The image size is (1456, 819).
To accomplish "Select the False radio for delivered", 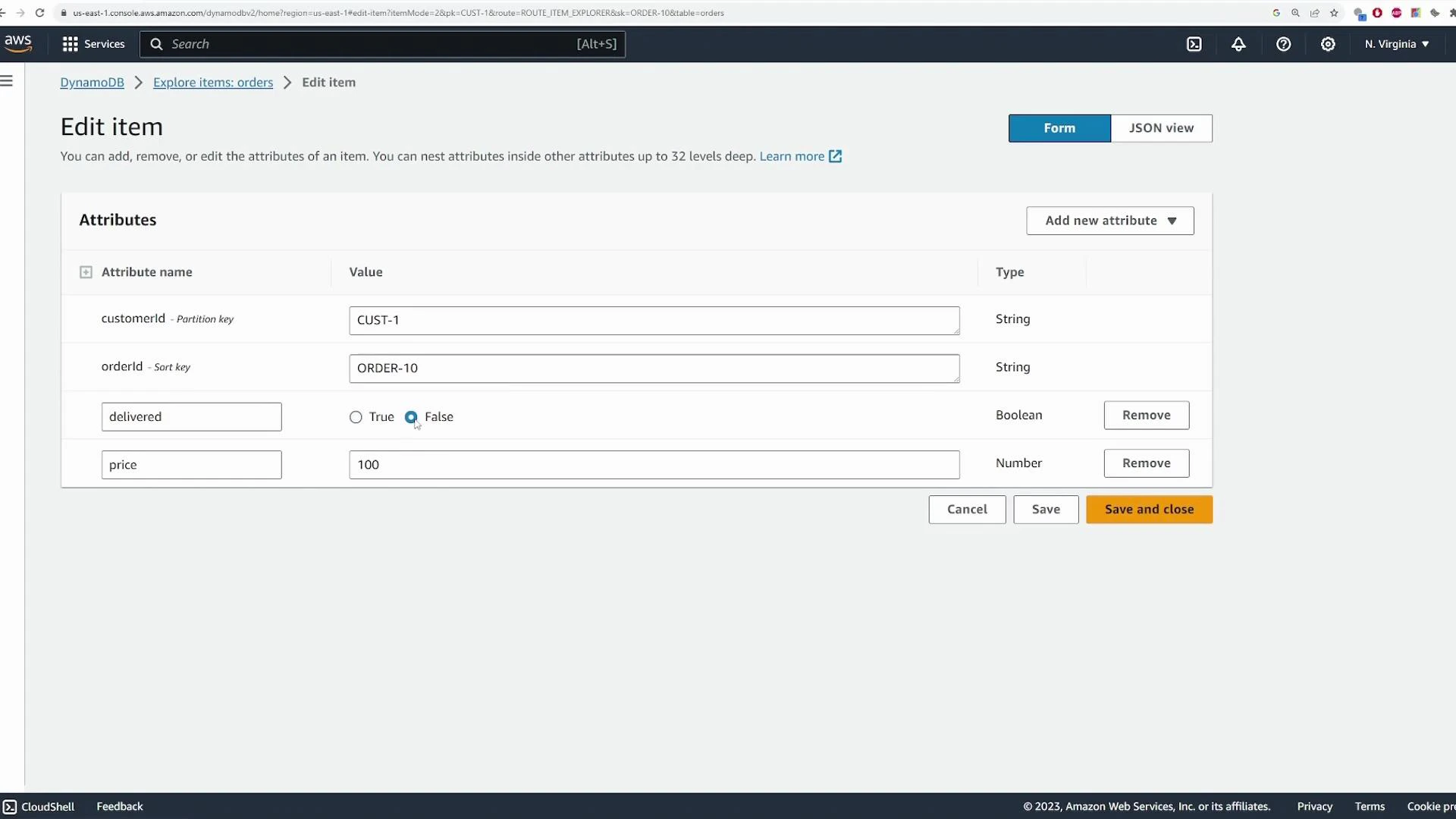I will pyautogui.click(x=412, y=417).
